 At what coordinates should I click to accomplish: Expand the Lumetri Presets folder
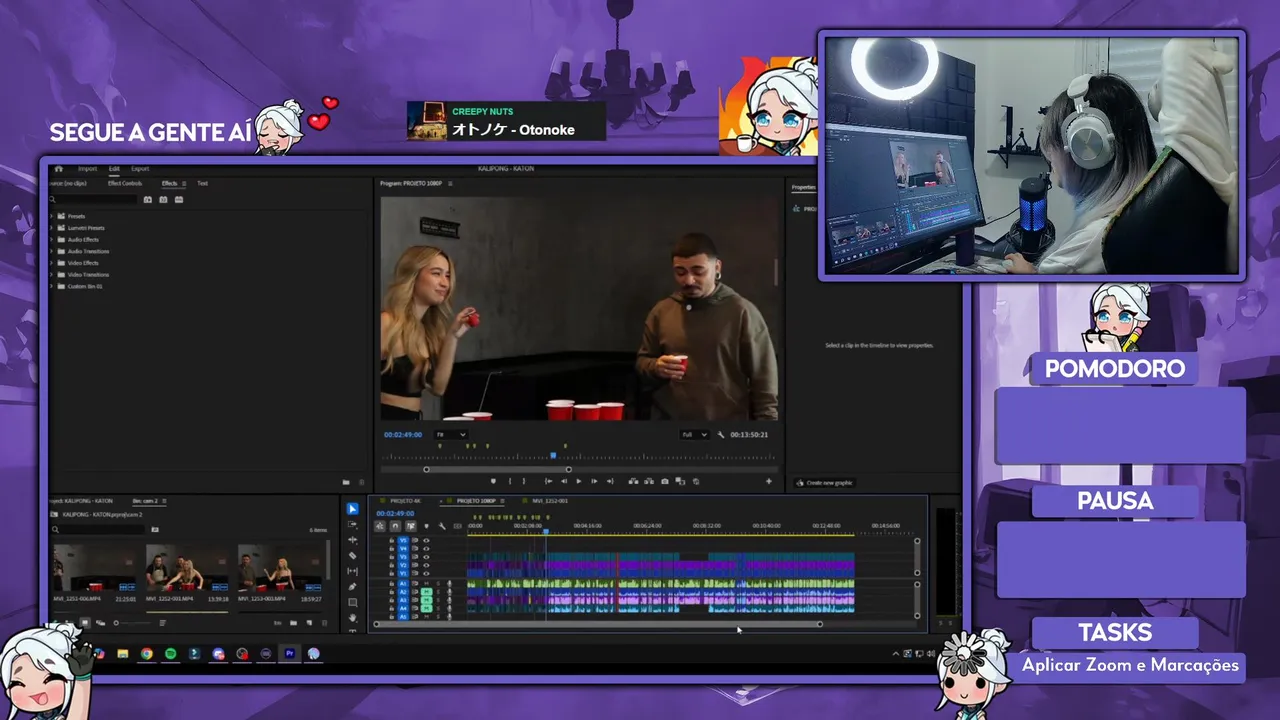click(x=51, y=228)
